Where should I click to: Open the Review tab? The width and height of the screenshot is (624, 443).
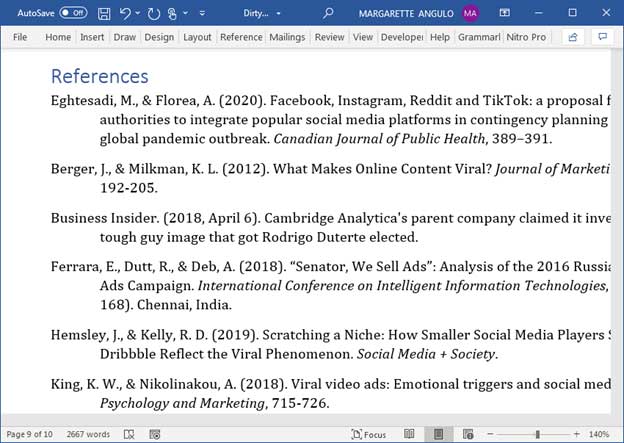329,37
